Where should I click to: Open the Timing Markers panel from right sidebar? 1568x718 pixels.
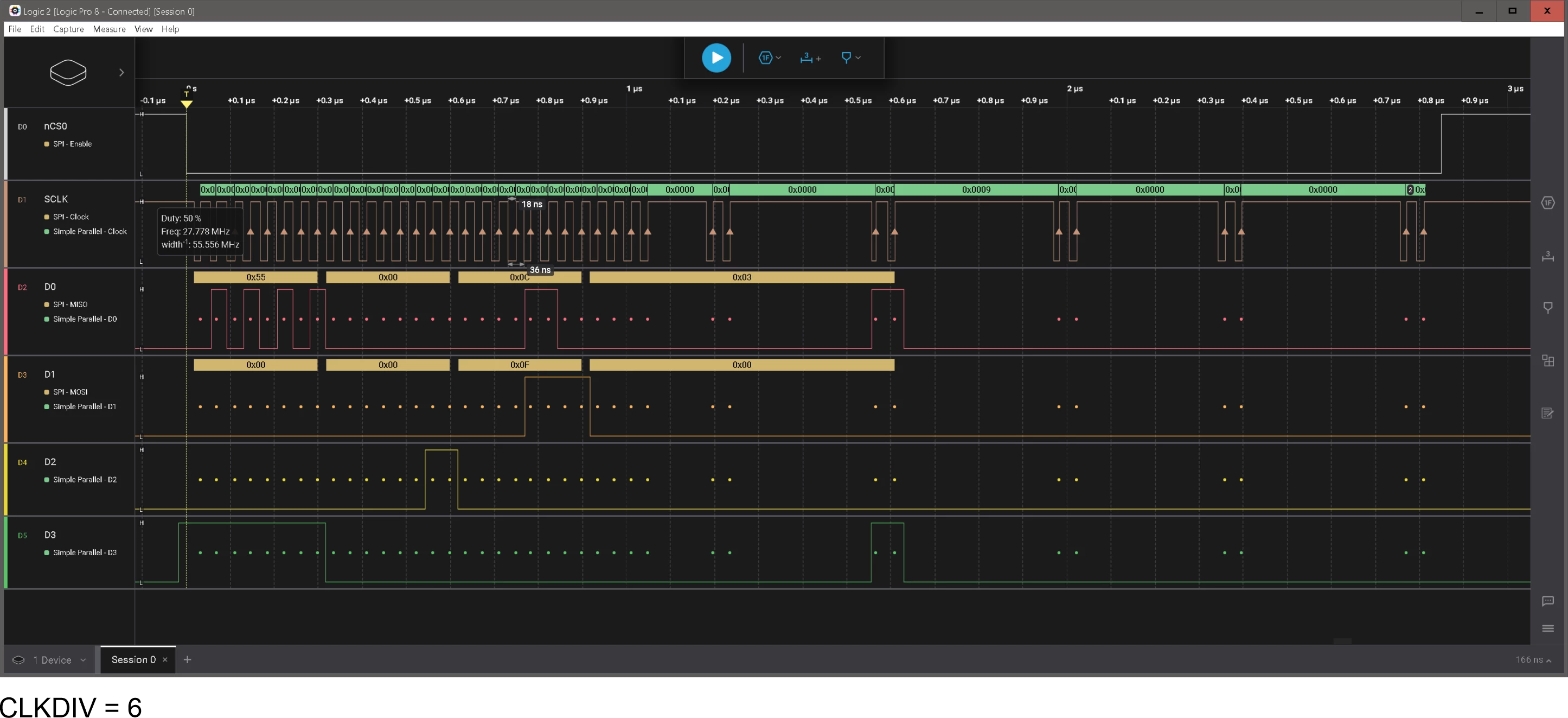tap(1547, 308)
